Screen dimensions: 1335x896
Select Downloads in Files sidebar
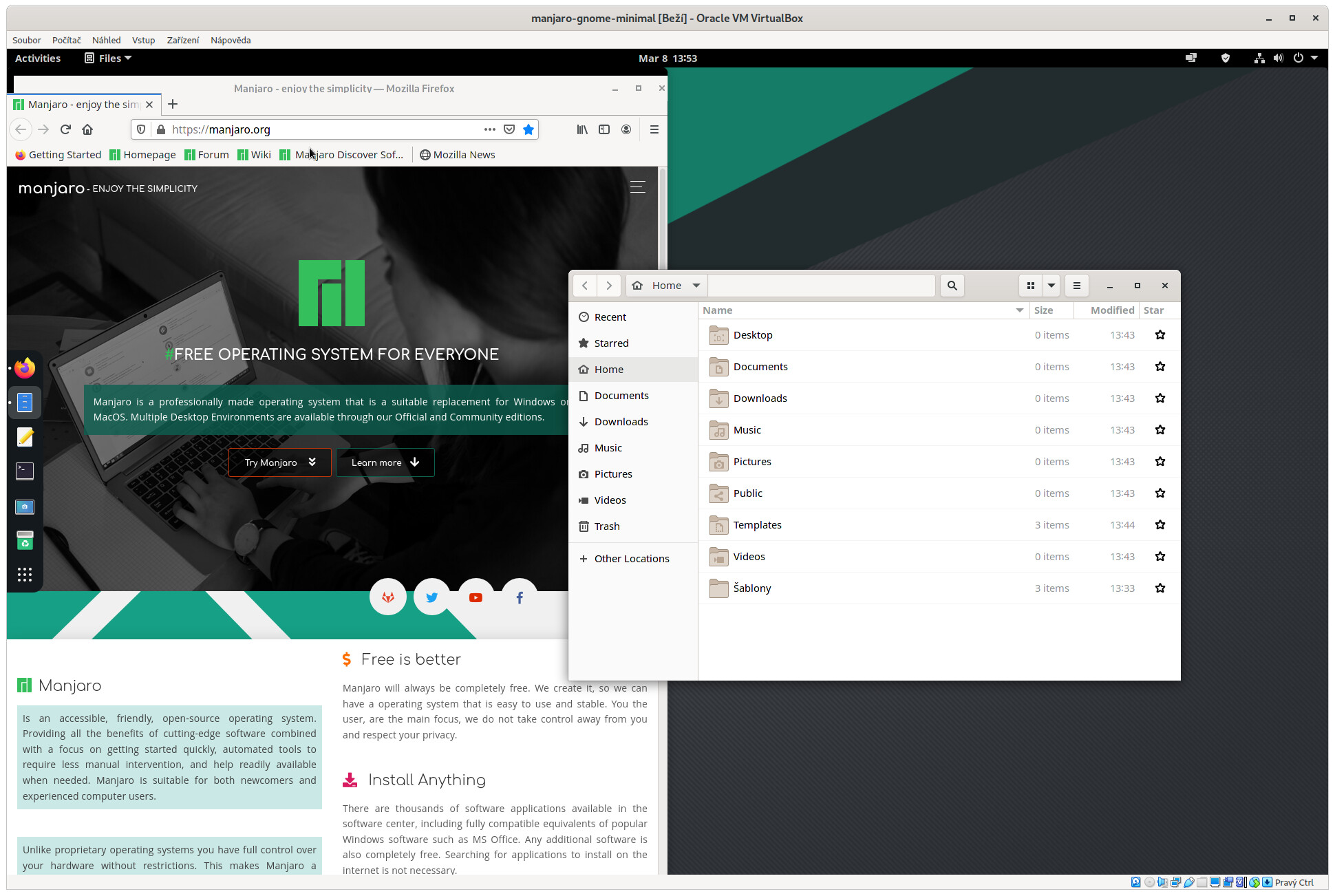[621, 422]
